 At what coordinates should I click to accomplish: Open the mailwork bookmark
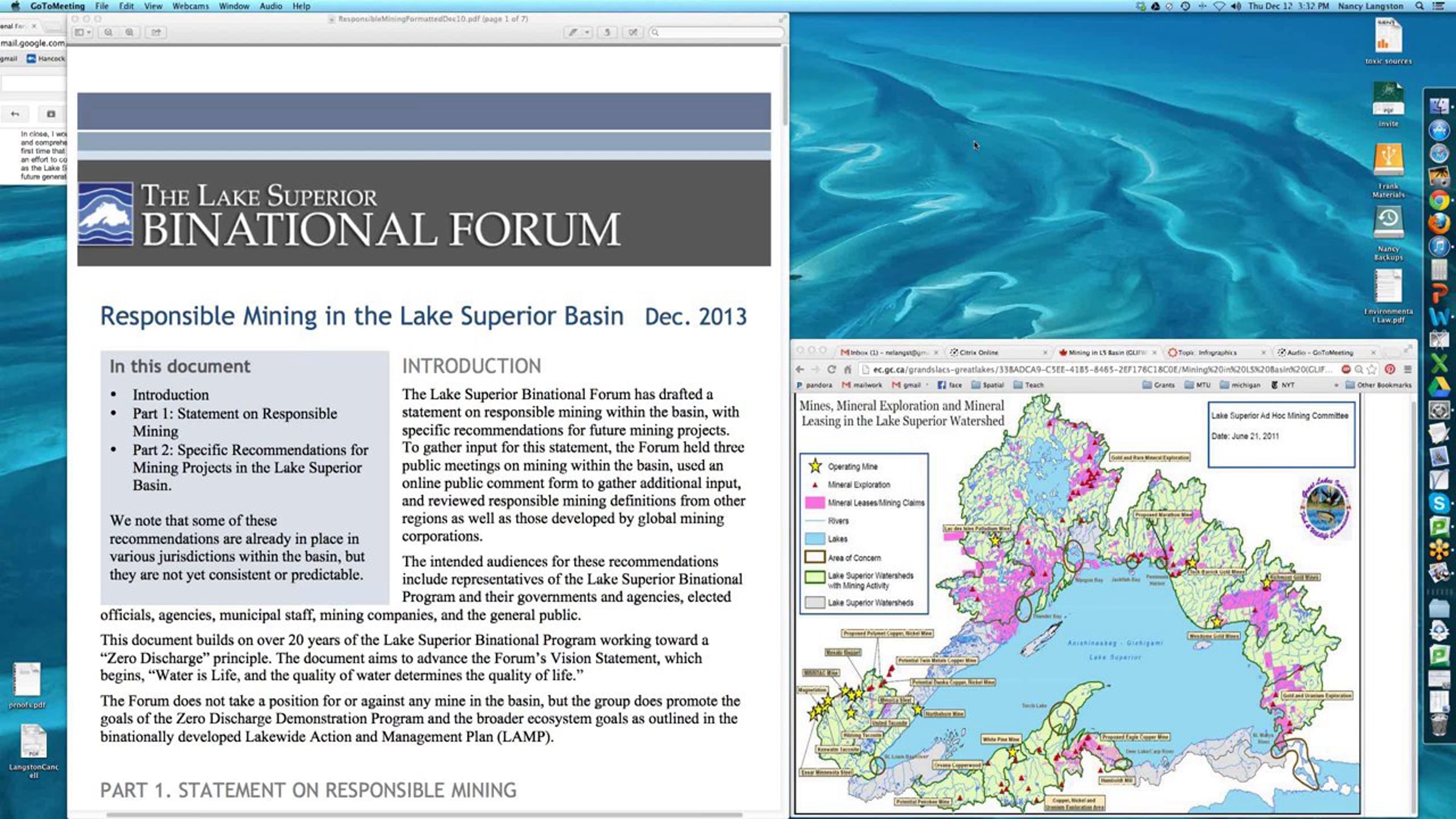[x=862, y=385]
